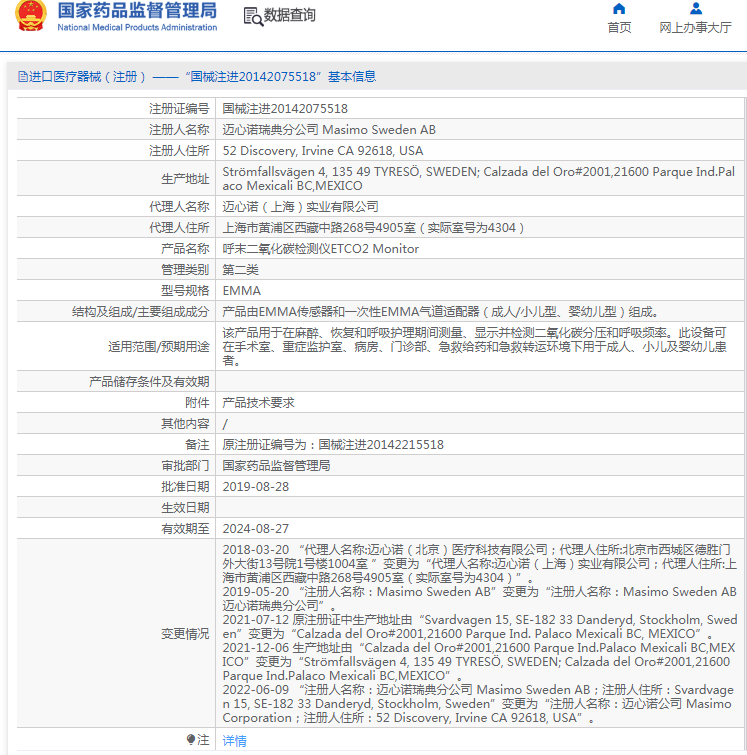Image resolution: width=747 pixels, height=755 pixels.
Task: Click registration number 国械注进20142075518 value
Action: (x=285, y=108)
